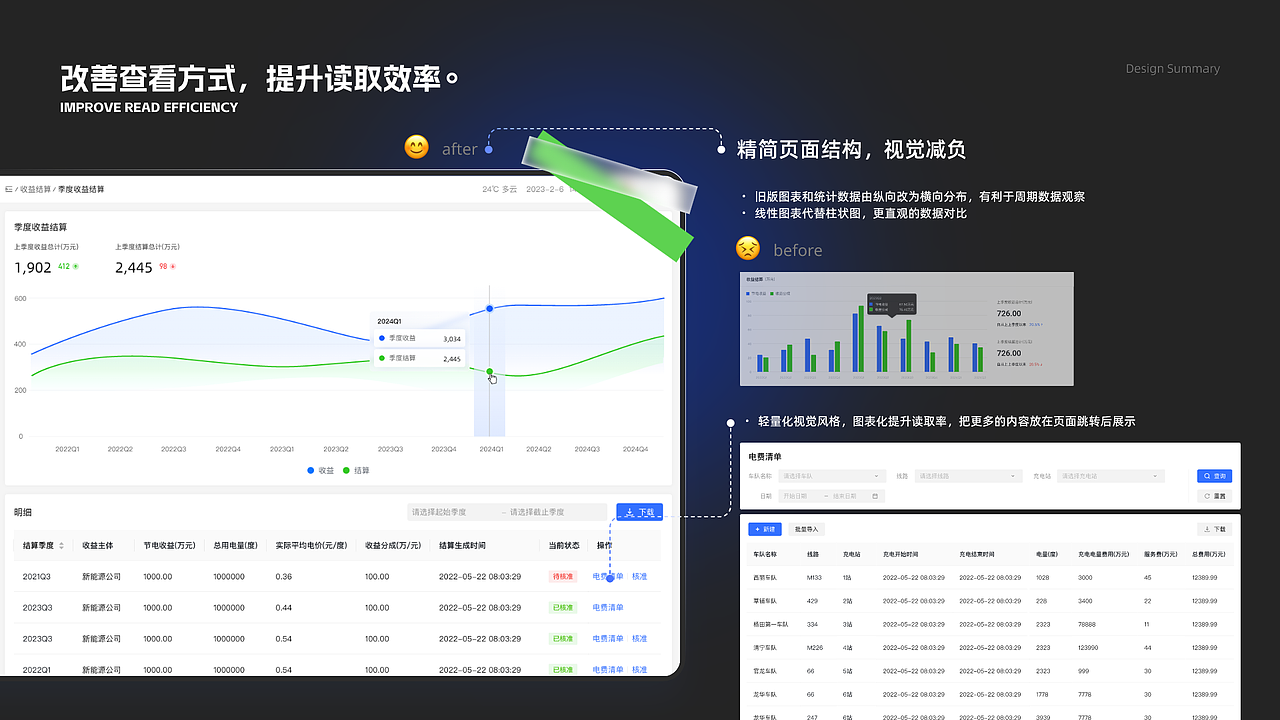
Task: Click the 总费用(万元) column header
Action: point(1211,553)
